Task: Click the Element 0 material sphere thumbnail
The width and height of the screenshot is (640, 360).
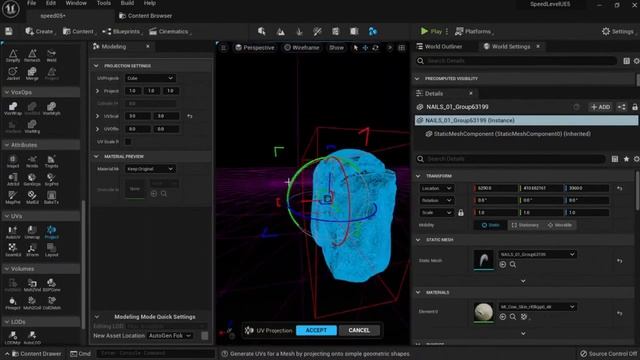Action: [483, 313]
